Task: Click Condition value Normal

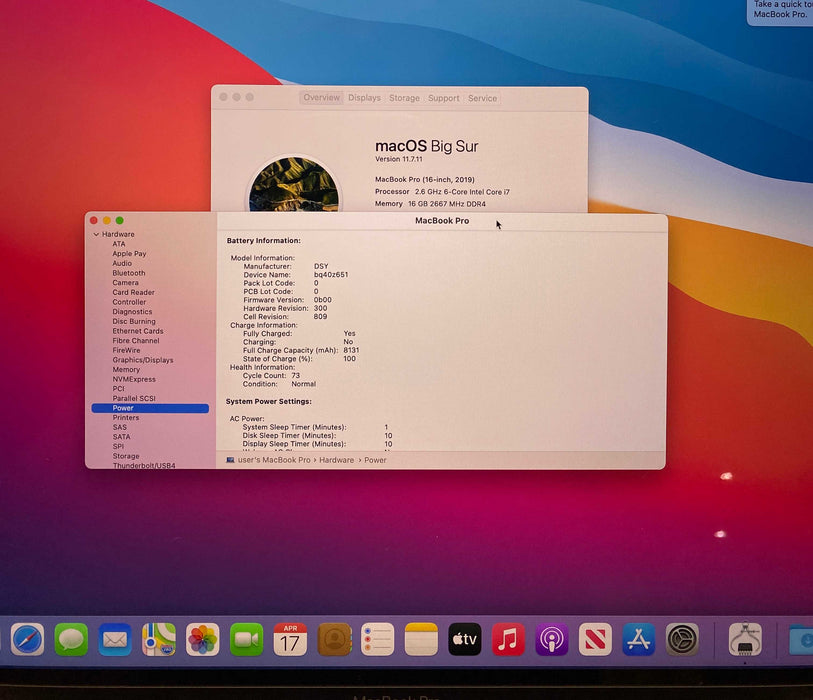Action: click(x=303, y=384)
